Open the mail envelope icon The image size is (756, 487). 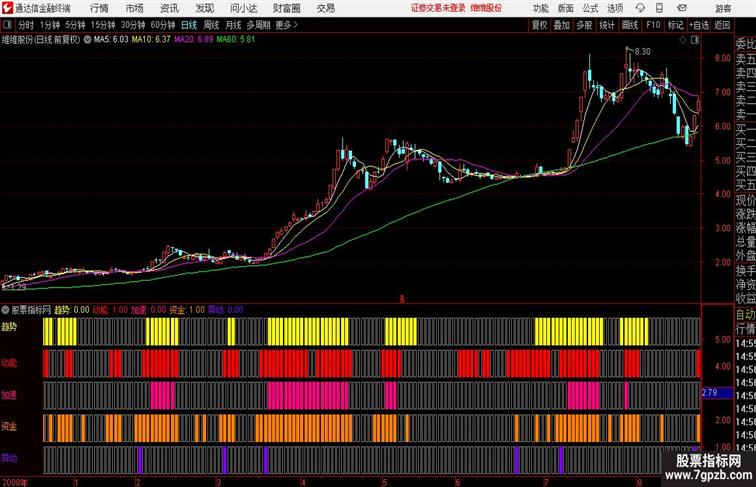[682, 8]
